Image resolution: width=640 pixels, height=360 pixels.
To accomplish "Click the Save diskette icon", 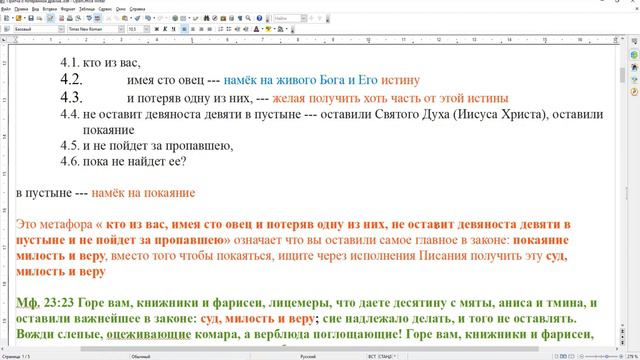I will (31, 18).
